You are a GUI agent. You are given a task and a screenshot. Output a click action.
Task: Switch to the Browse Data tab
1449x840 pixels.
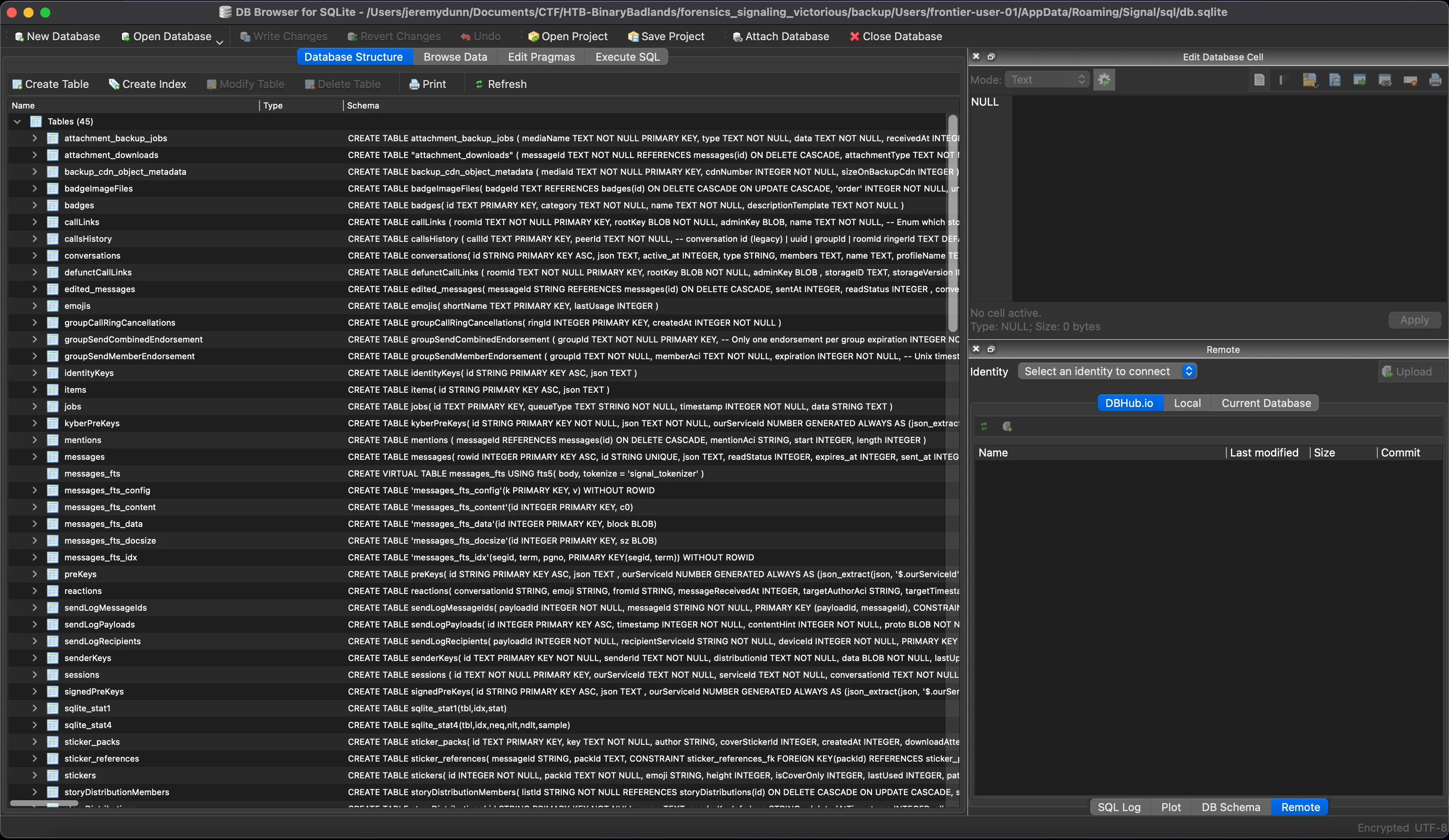point(455,57)
